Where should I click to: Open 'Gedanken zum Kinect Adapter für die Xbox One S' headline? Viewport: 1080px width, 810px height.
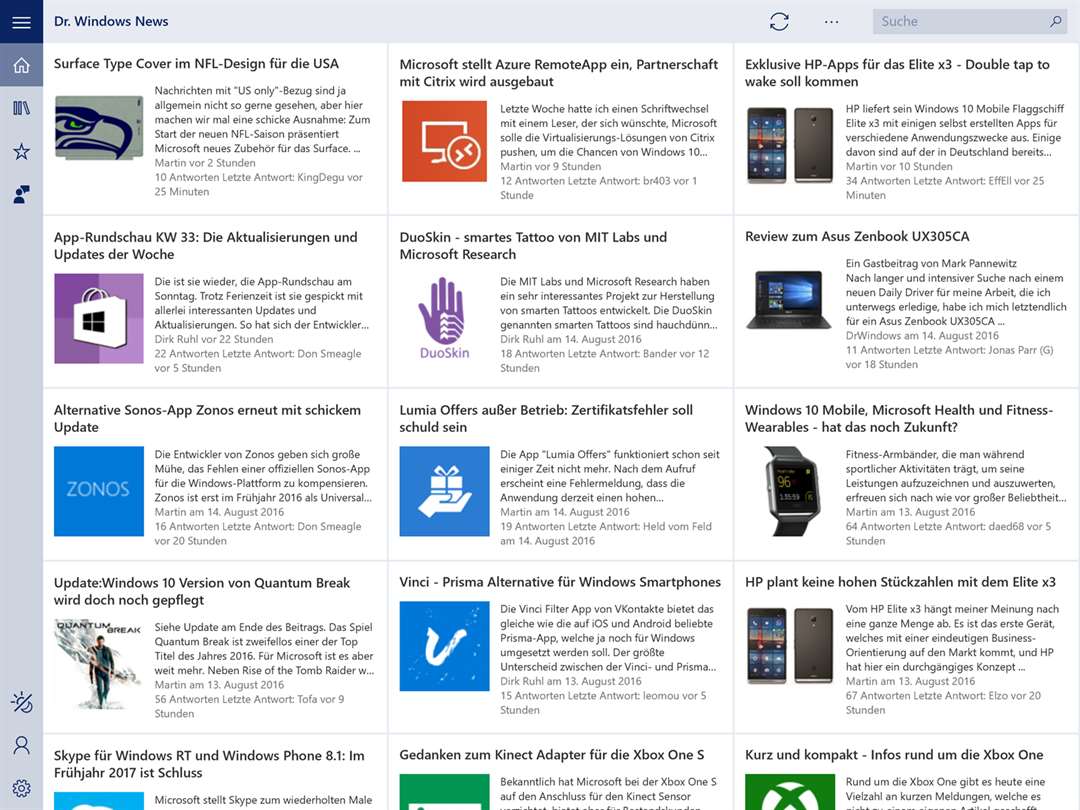[x=552, y=755]
